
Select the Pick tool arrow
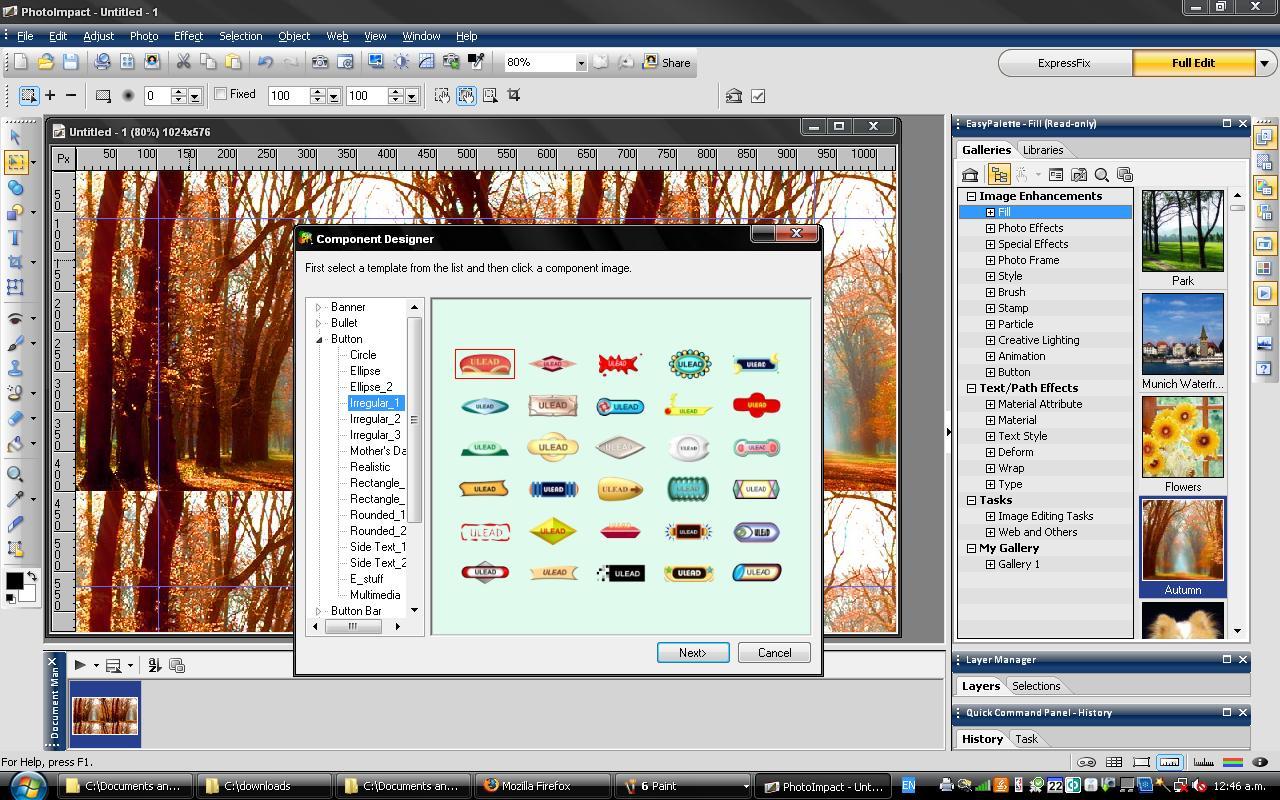click(15, 137)
